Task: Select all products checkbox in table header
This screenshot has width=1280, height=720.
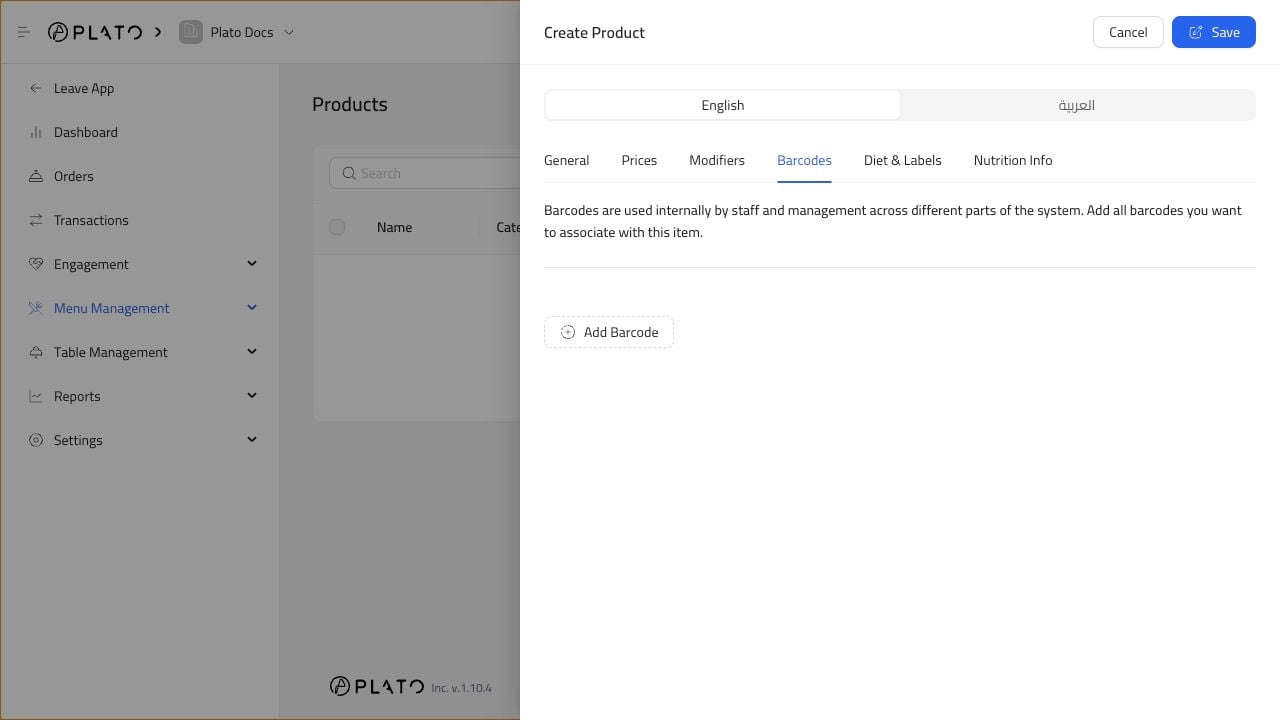Action: coord(337,227)
